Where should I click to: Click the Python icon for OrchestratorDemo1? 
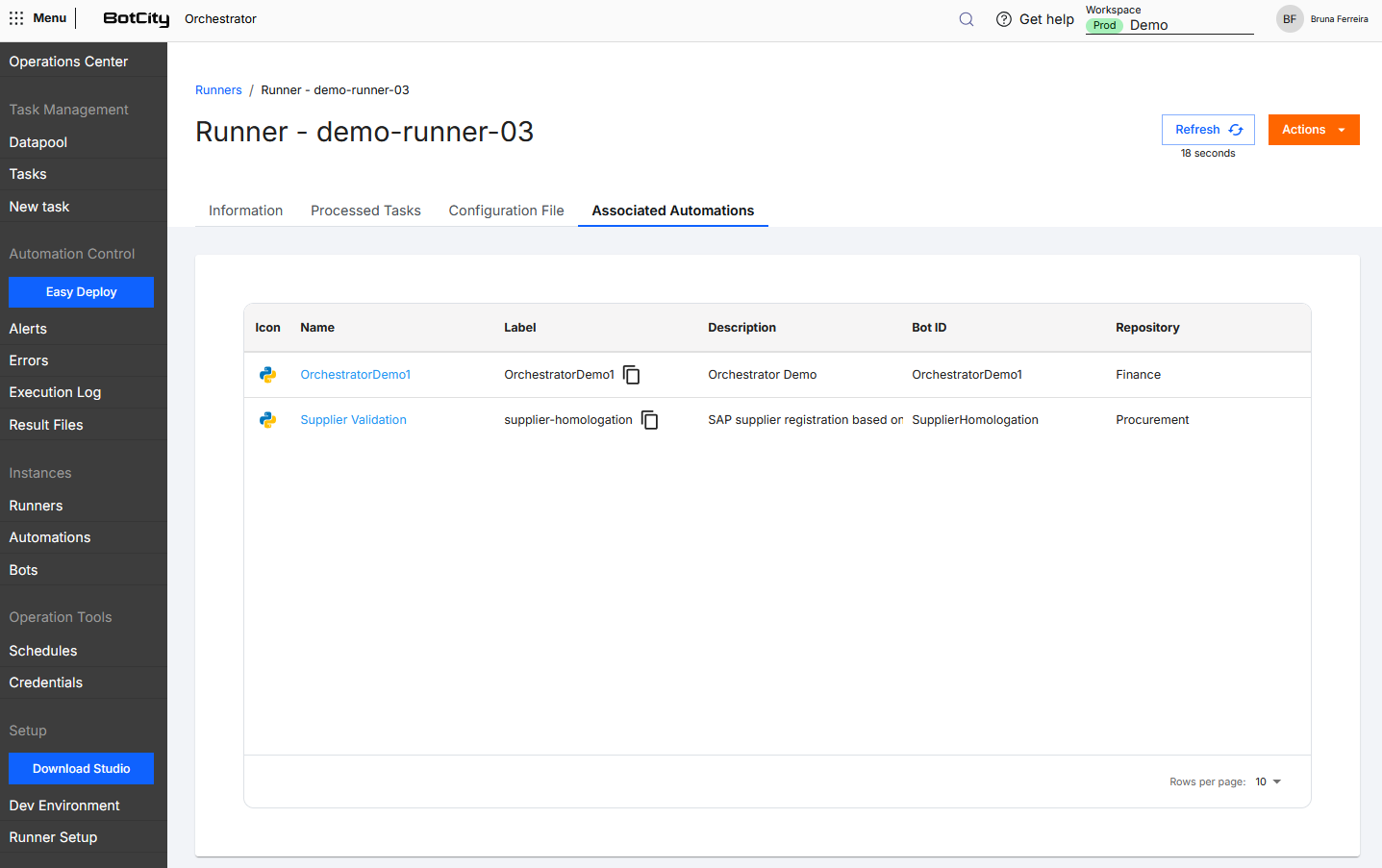pos(268,375)
